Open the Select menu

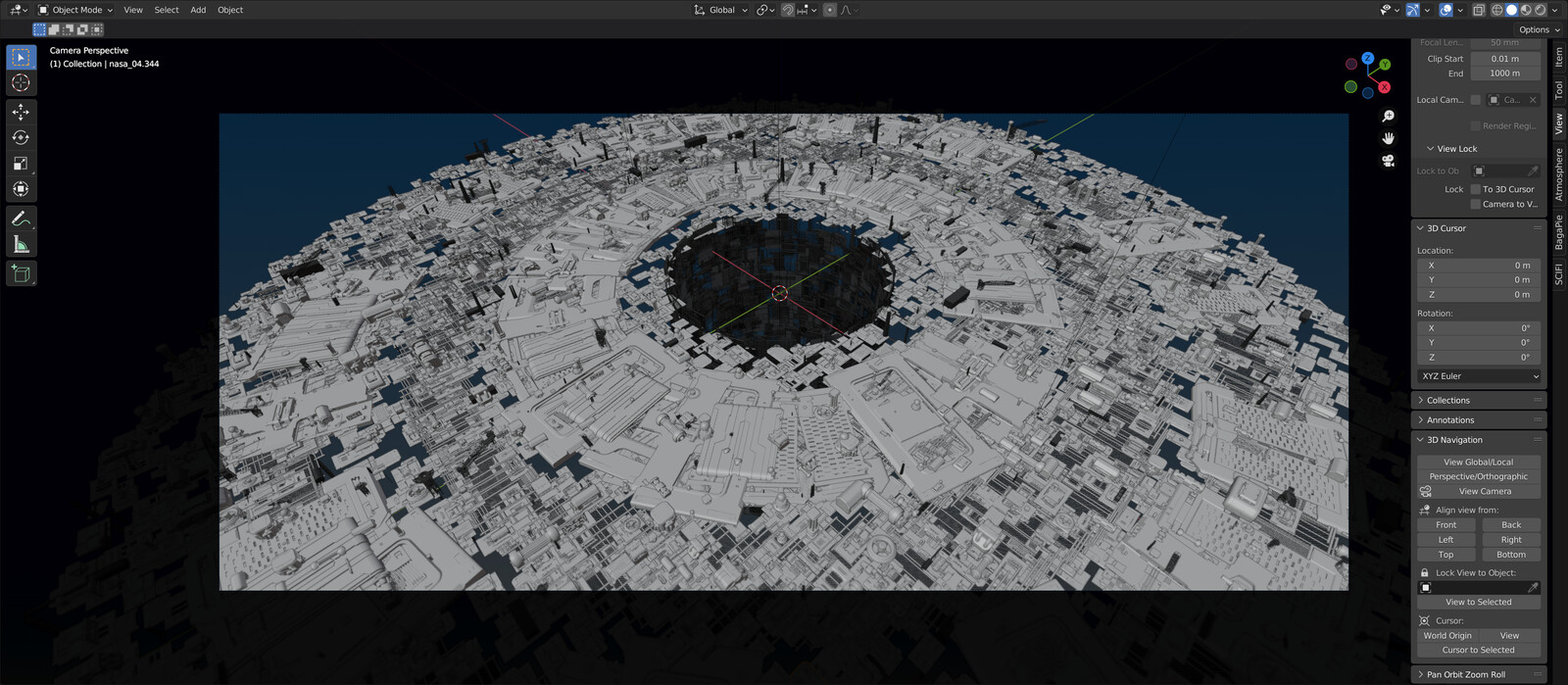point(167,10)
